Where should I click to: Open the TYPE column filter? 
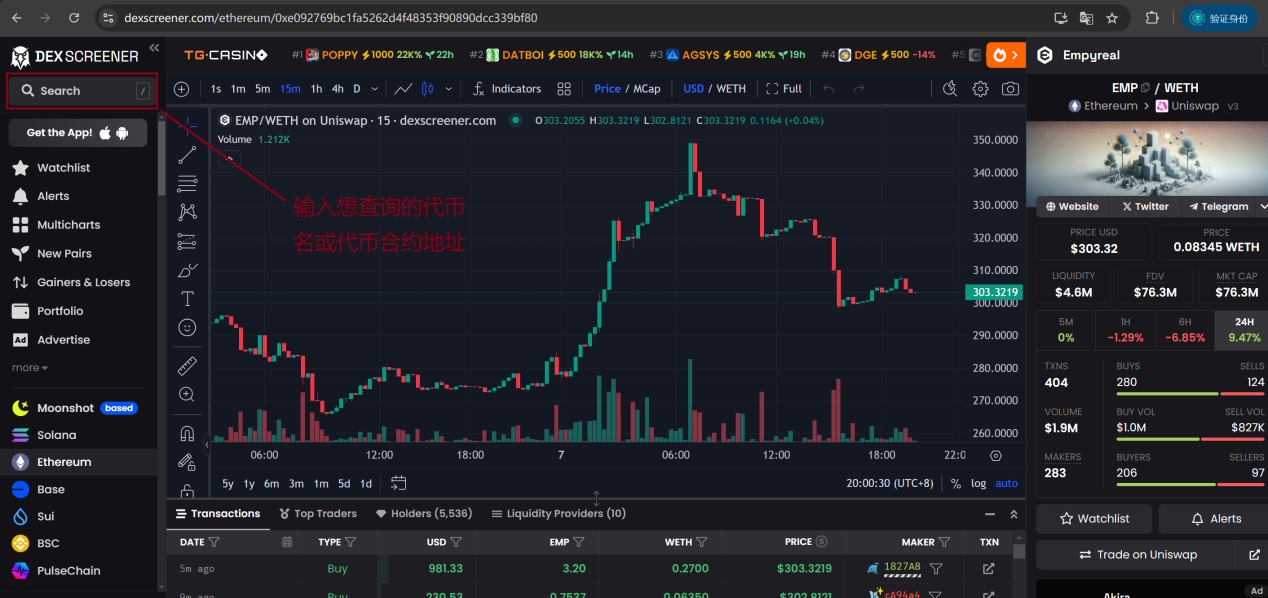350,542
